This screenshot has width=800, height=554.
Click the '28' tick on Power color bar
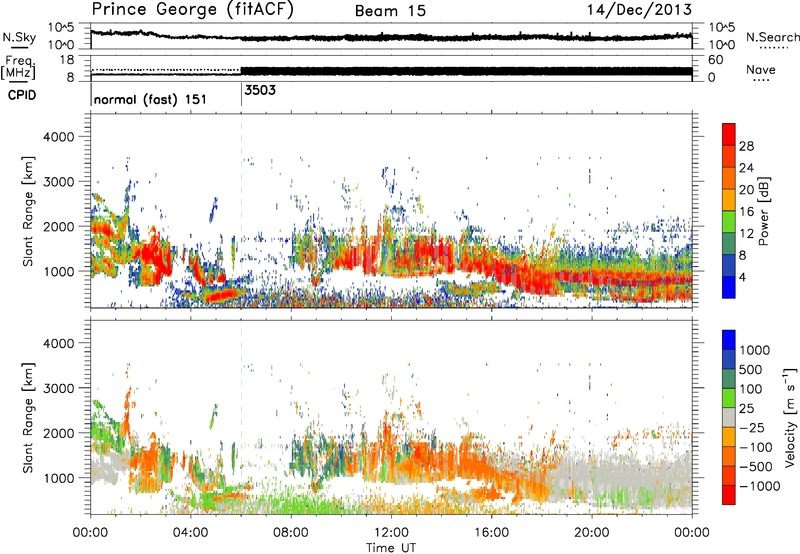(746, 146)
